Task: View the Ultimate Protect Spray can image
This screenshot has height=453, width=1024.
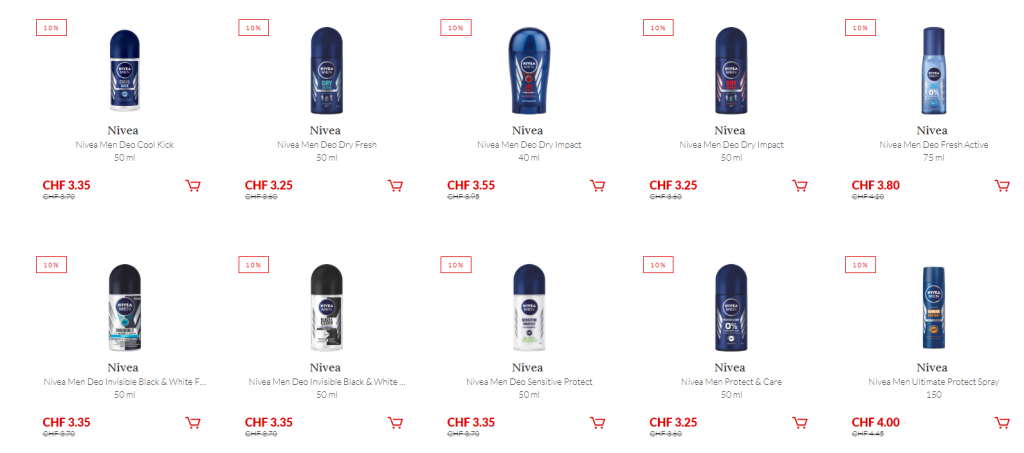Action: [x=934, y=307]
